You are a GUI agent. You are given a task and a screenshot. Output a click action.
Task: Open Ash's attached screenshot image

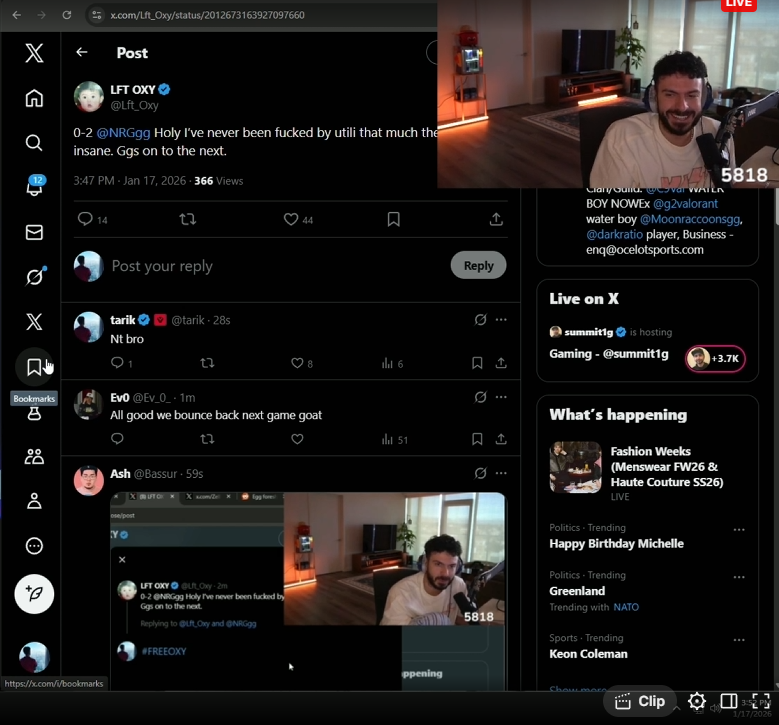click(308, 590)
